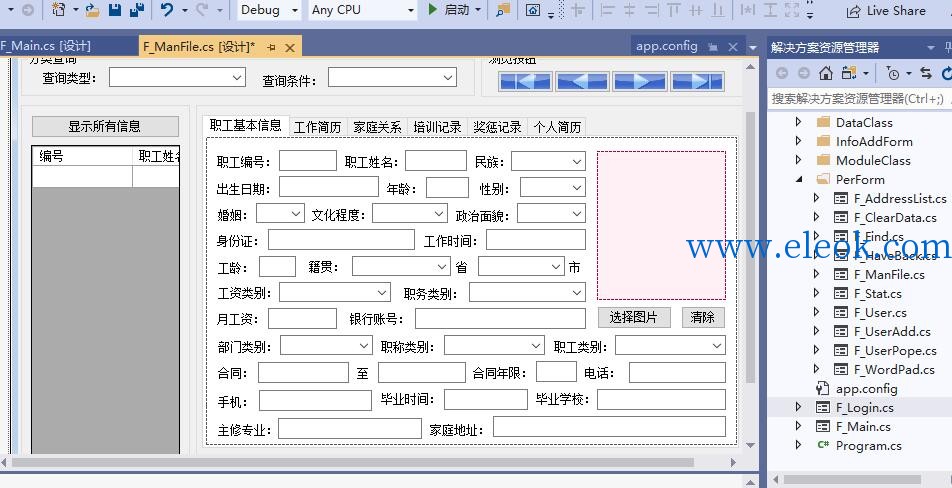The width and height of the screenshot is (952, 488).
Task: Switch to the 家庭关系 tab
Action: 377,127
